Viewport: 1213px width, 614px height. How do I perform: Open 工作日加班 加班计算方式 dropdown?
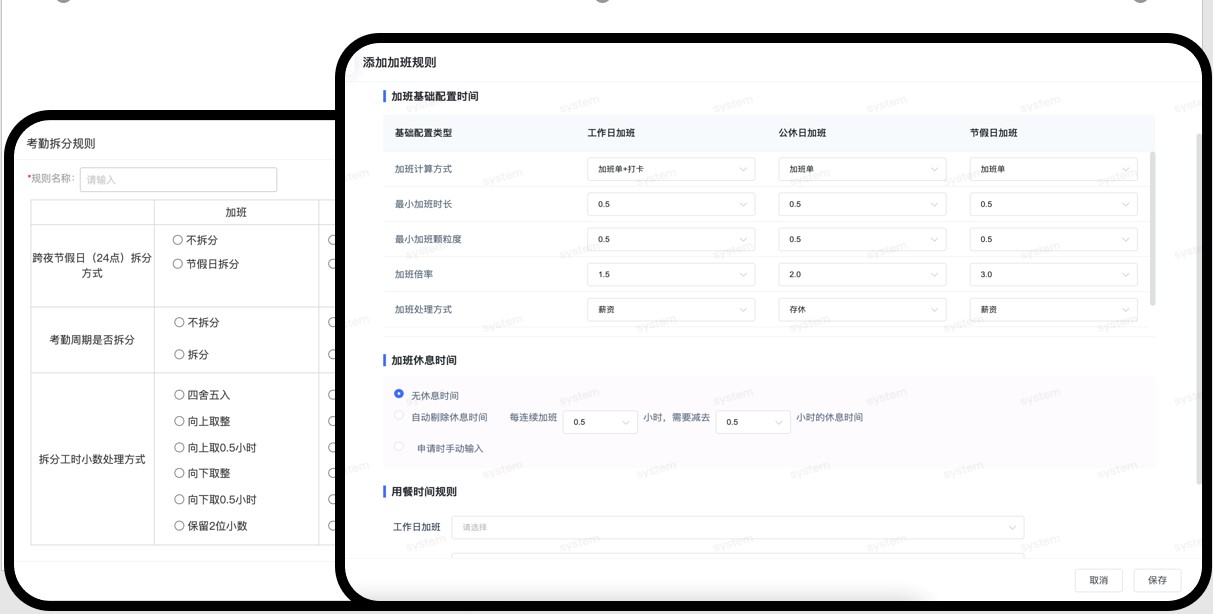tap(671, 169)
